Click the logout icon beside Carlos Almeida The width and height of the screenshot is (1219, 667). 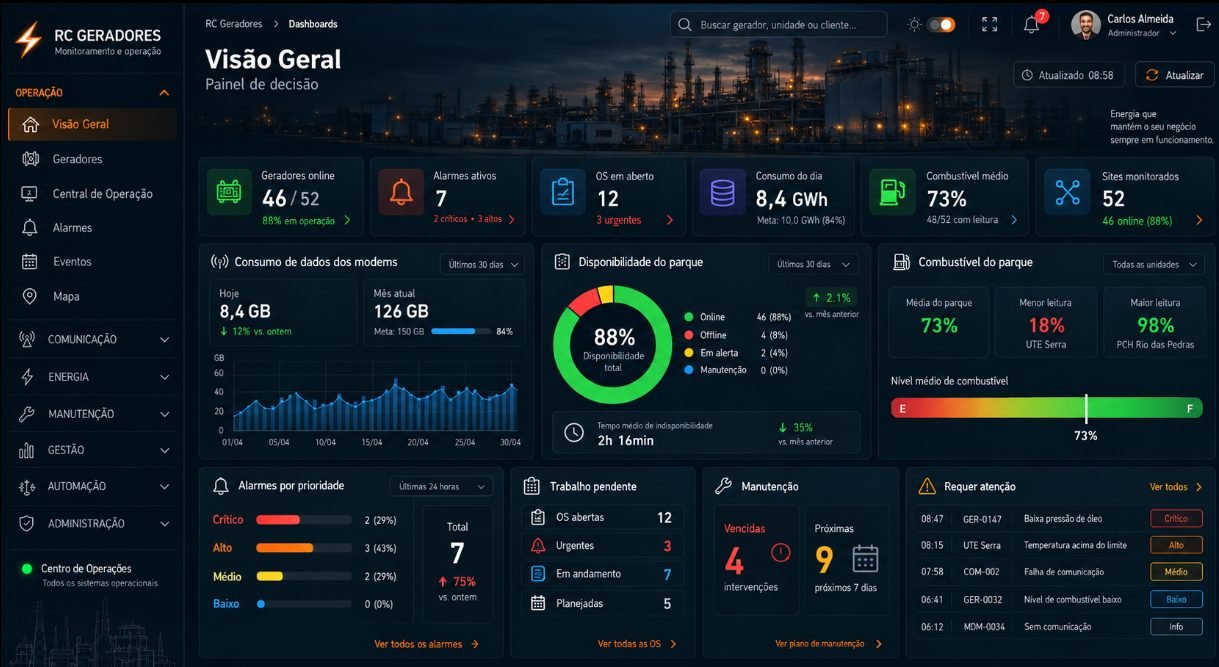click(x=1203, y=25)
